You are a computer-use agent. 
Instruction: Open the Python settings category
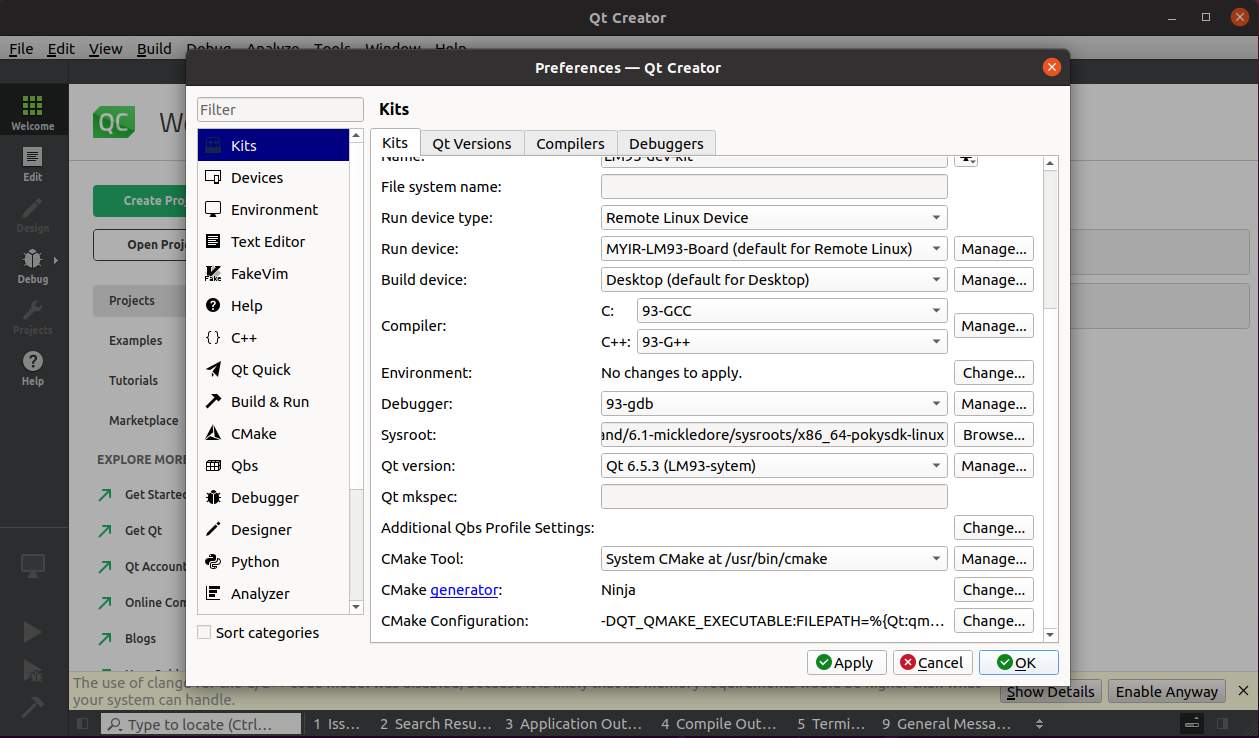254,562
